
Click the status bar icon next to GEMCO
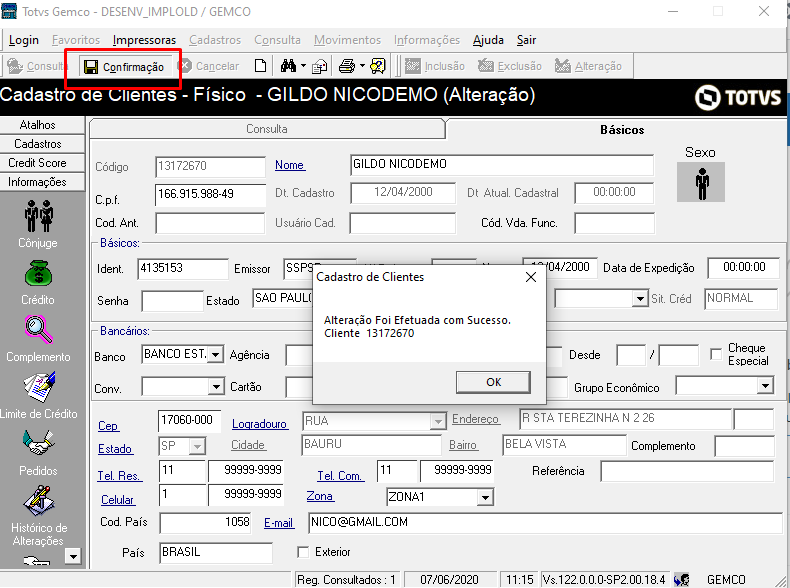tap(682, 580)
